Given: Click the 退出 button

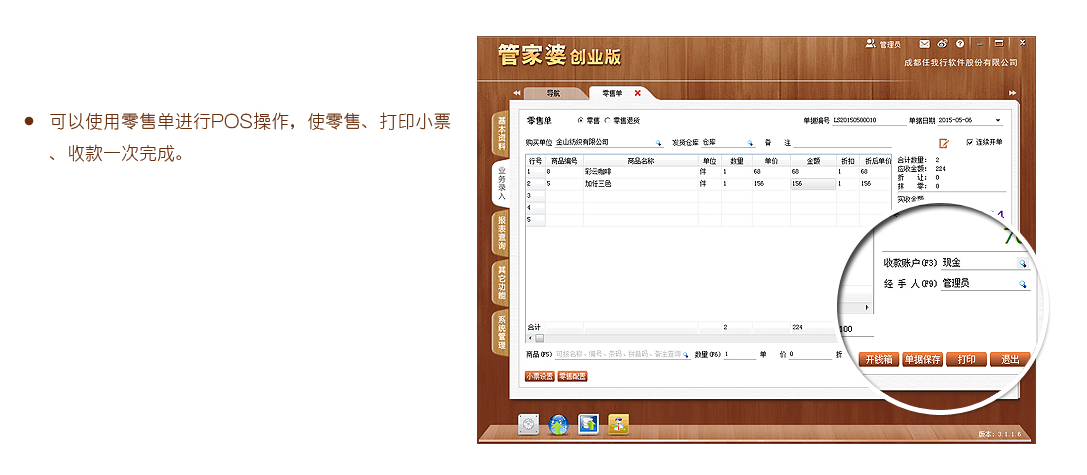Looking at the screenshot, I should click(1009, 359).
